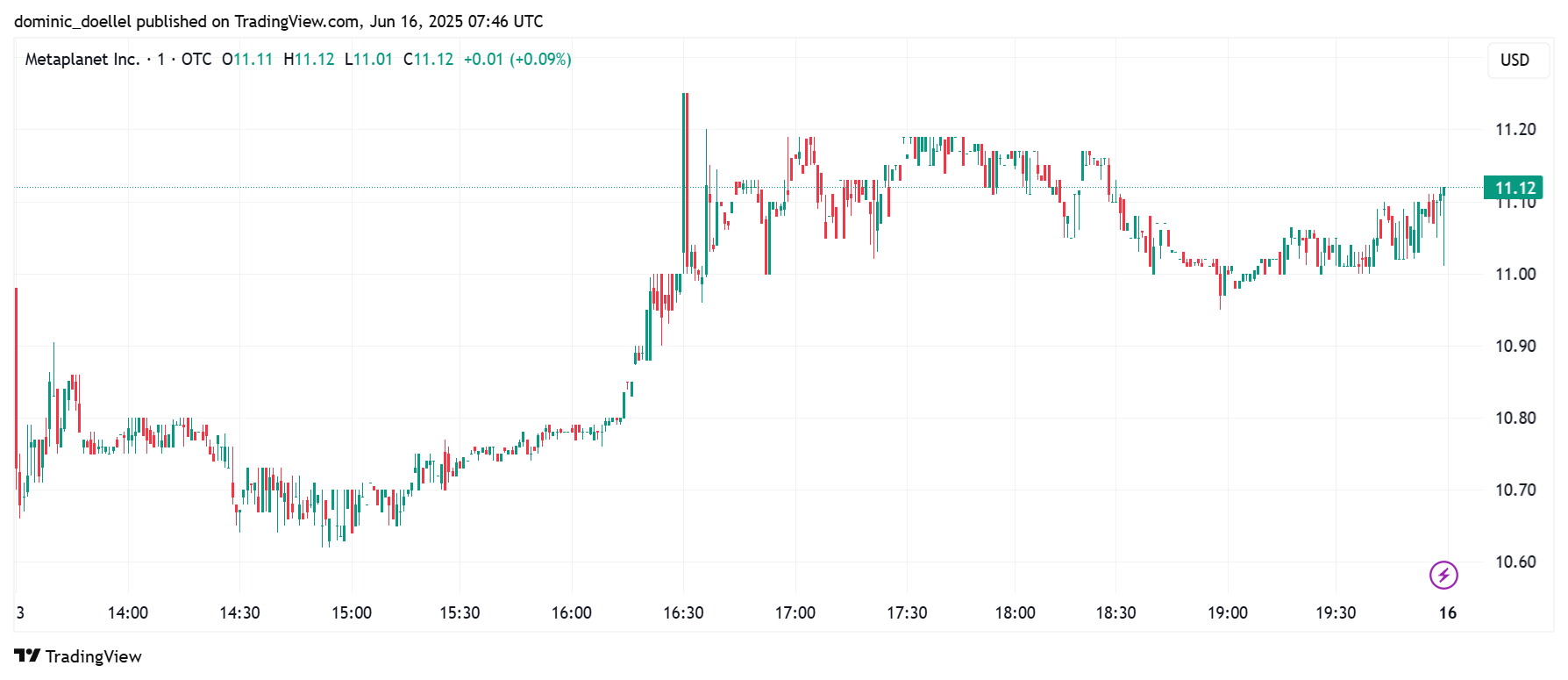Screen dimensions: 1568x680
Task: Select the 19:00 time axis marker
Action: tap(1227, 612)
